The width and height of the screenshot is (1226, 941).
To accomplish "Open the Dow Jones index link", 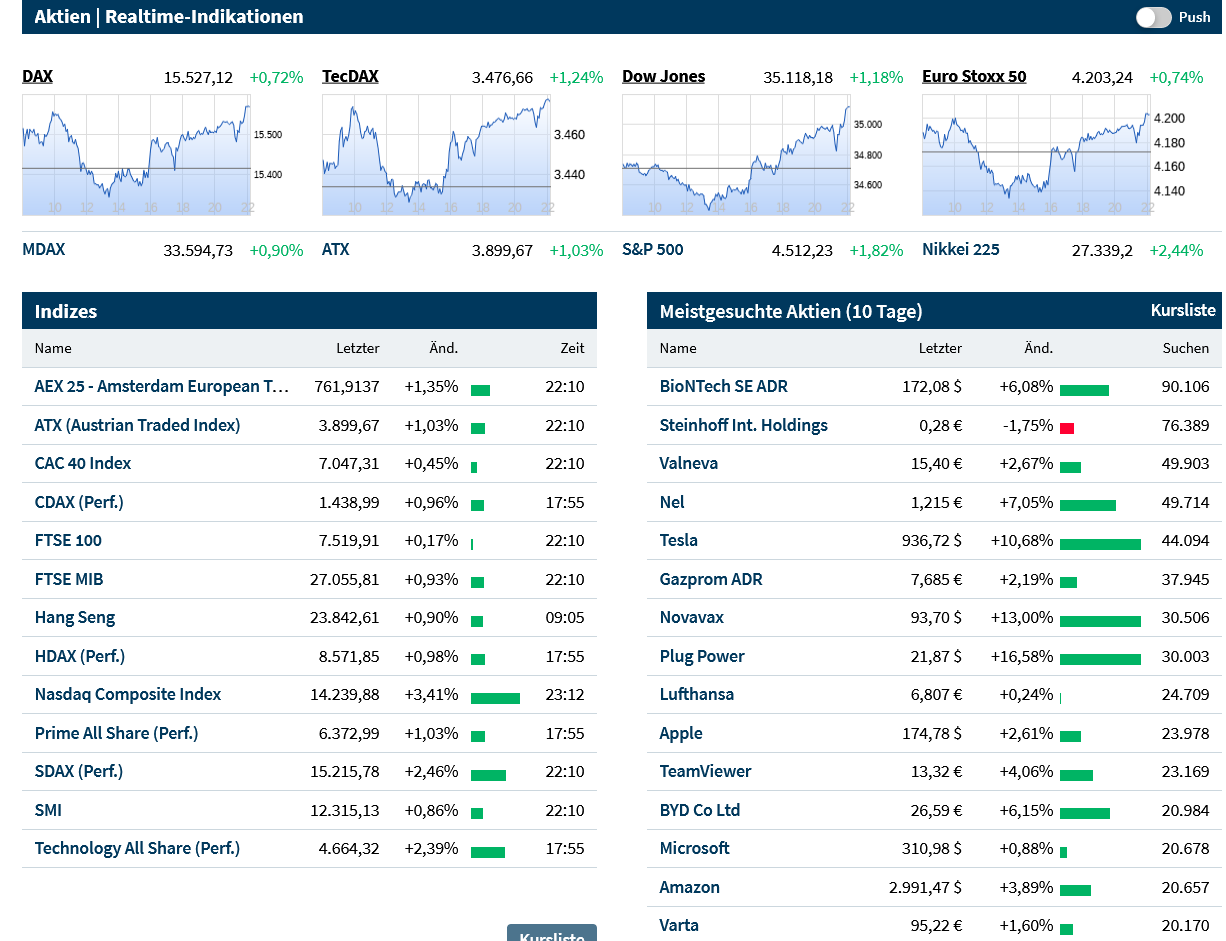I will [663, 77].
